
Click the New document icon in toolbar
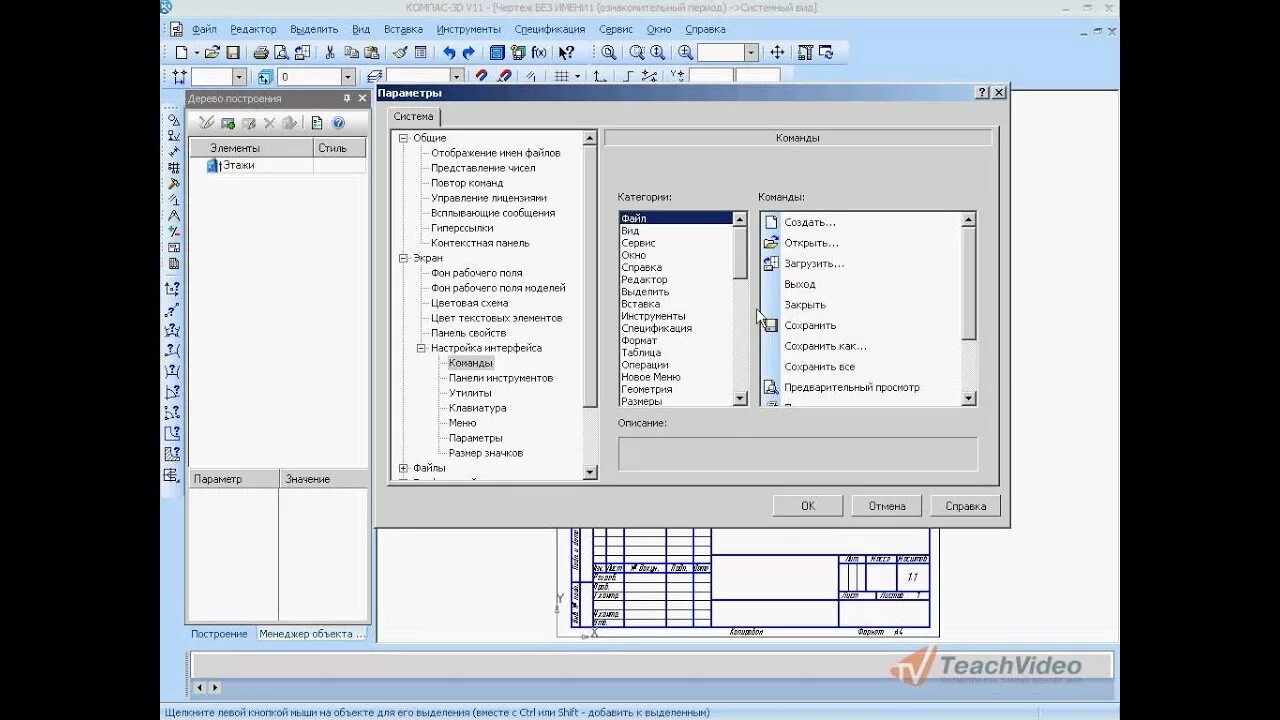[181, 52]
